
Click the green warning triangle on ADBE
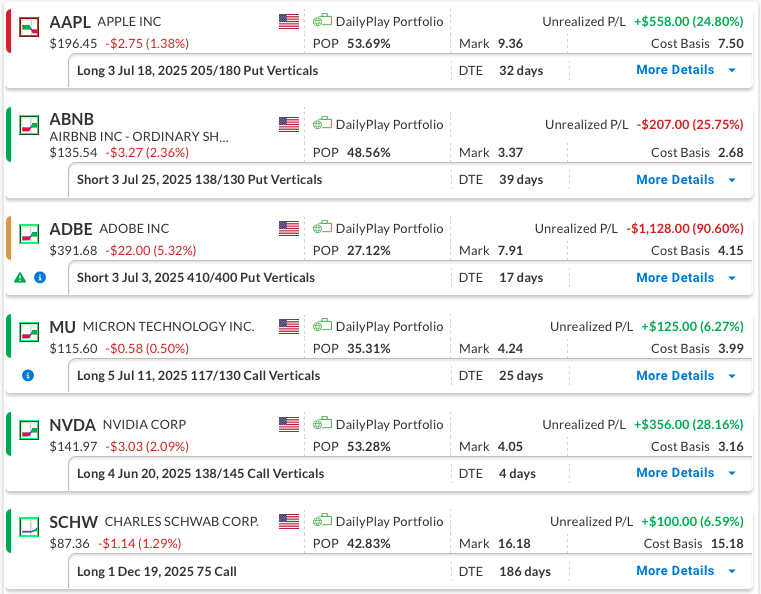20,278
